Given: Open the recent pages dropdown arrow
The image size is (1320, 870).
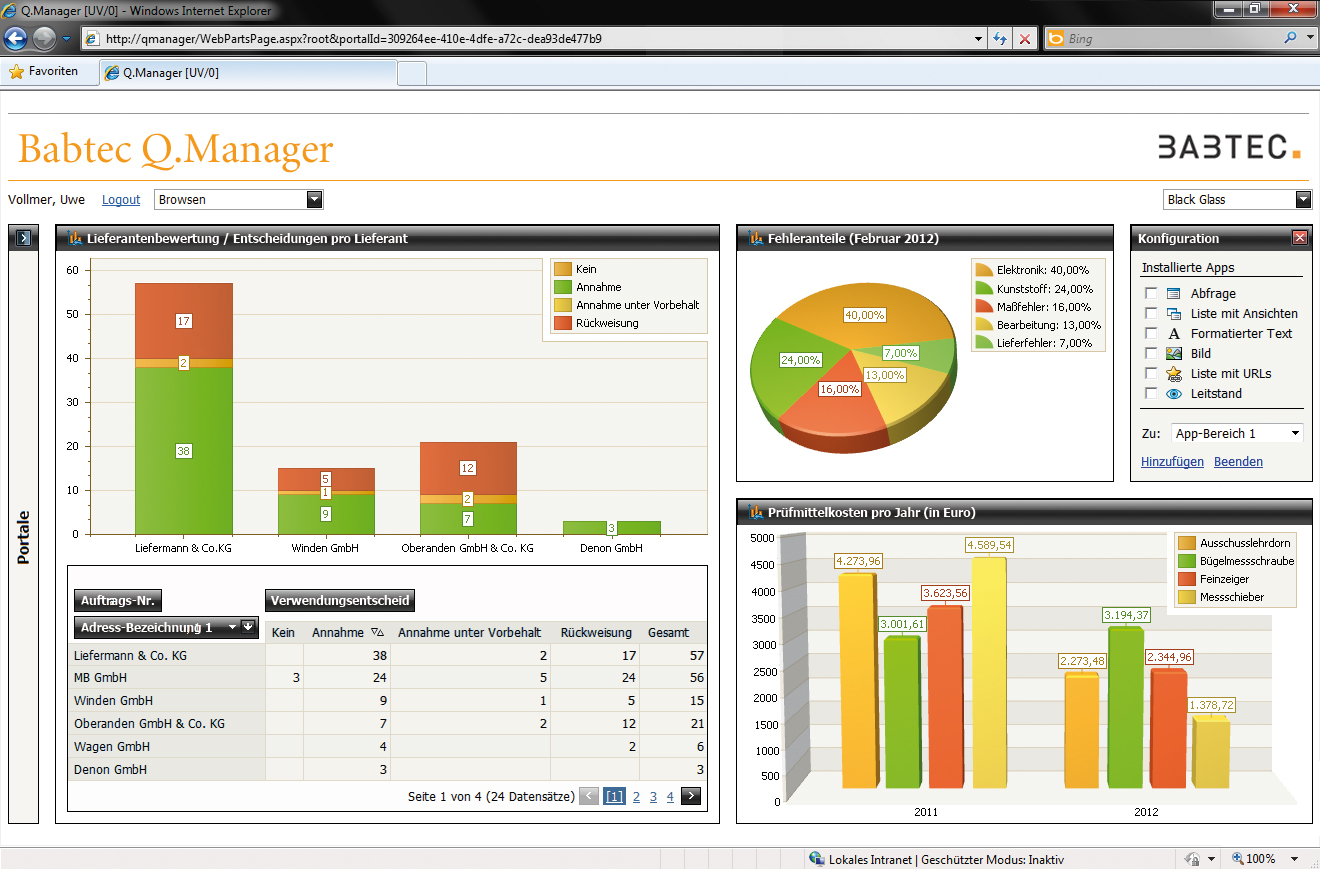Looking at the screenshot, I should [66, 39].
